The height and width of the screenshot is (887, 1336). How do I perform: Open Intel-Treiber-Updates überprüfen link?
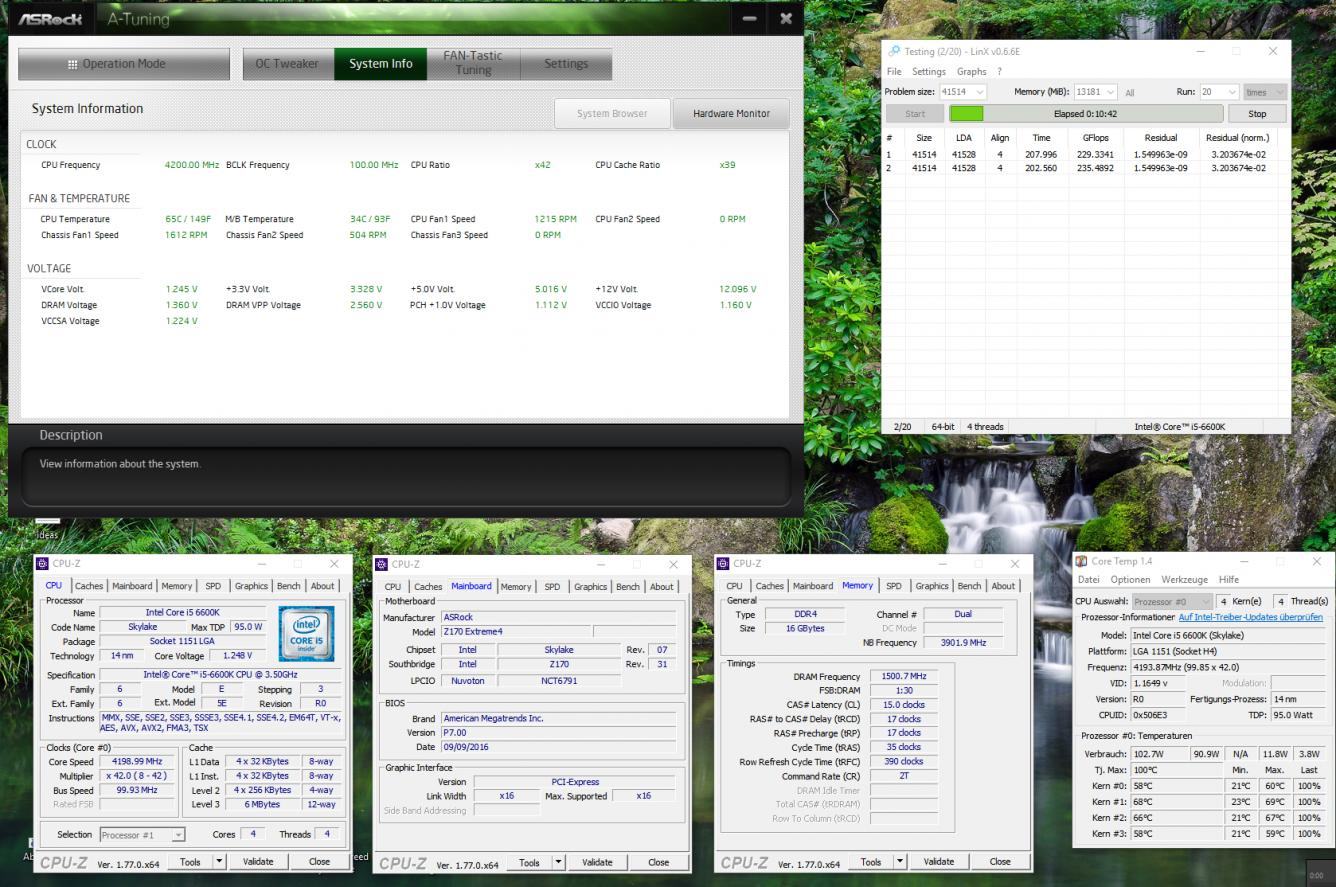coord(1251,617)
